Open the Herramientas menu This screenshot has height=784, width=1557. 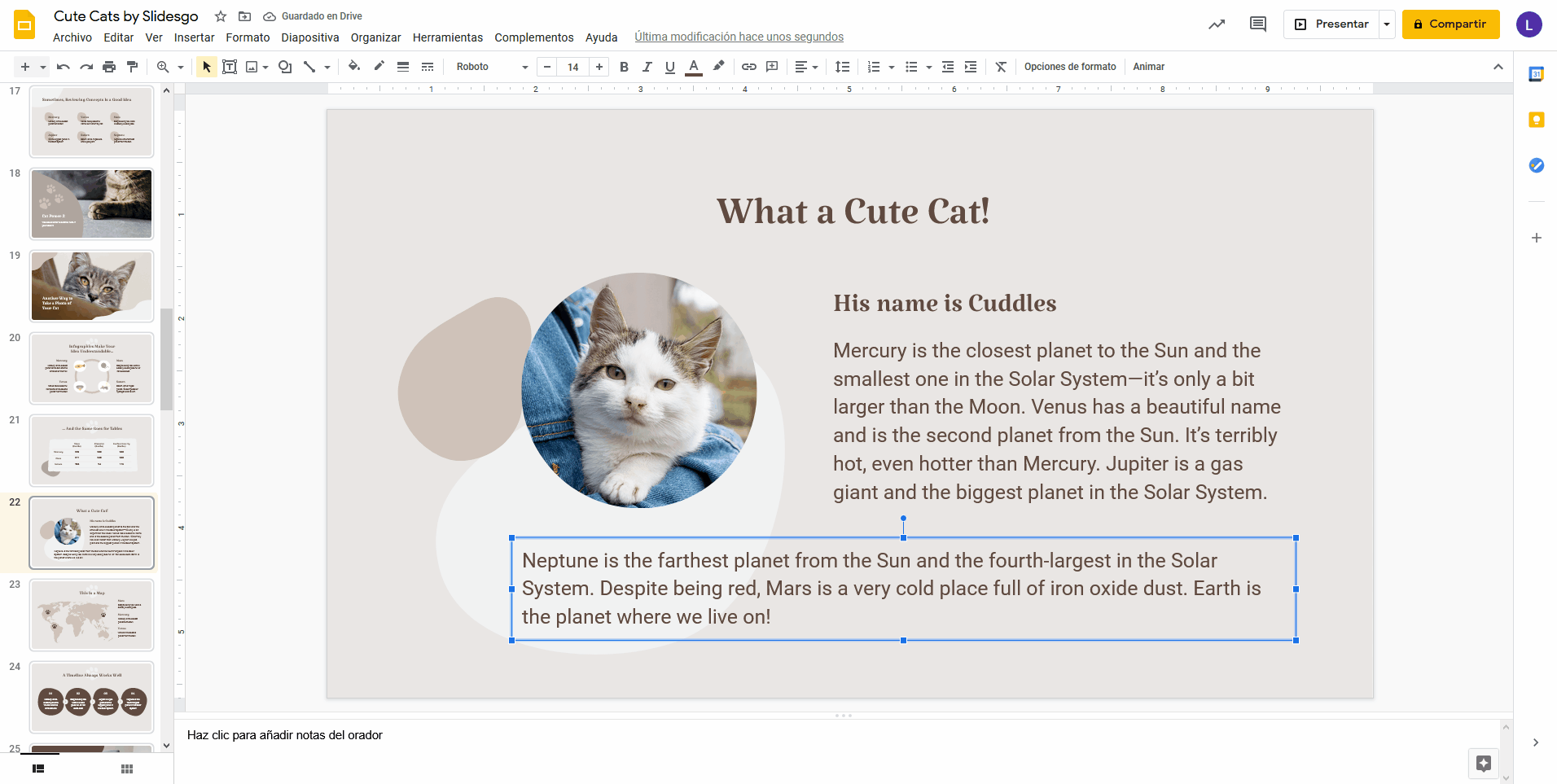448,37
